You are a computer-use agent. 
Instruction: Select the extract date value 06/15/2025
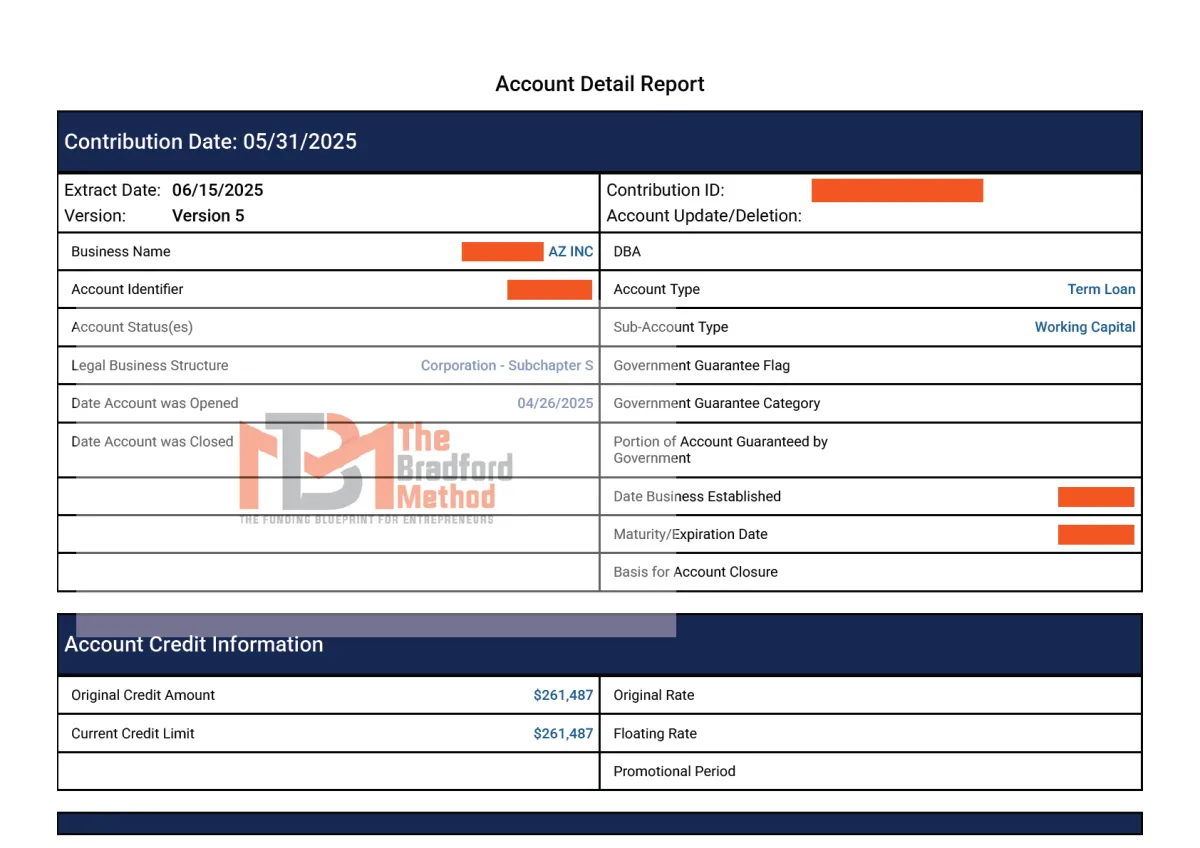pyautogui.click(x=218, y=190)
